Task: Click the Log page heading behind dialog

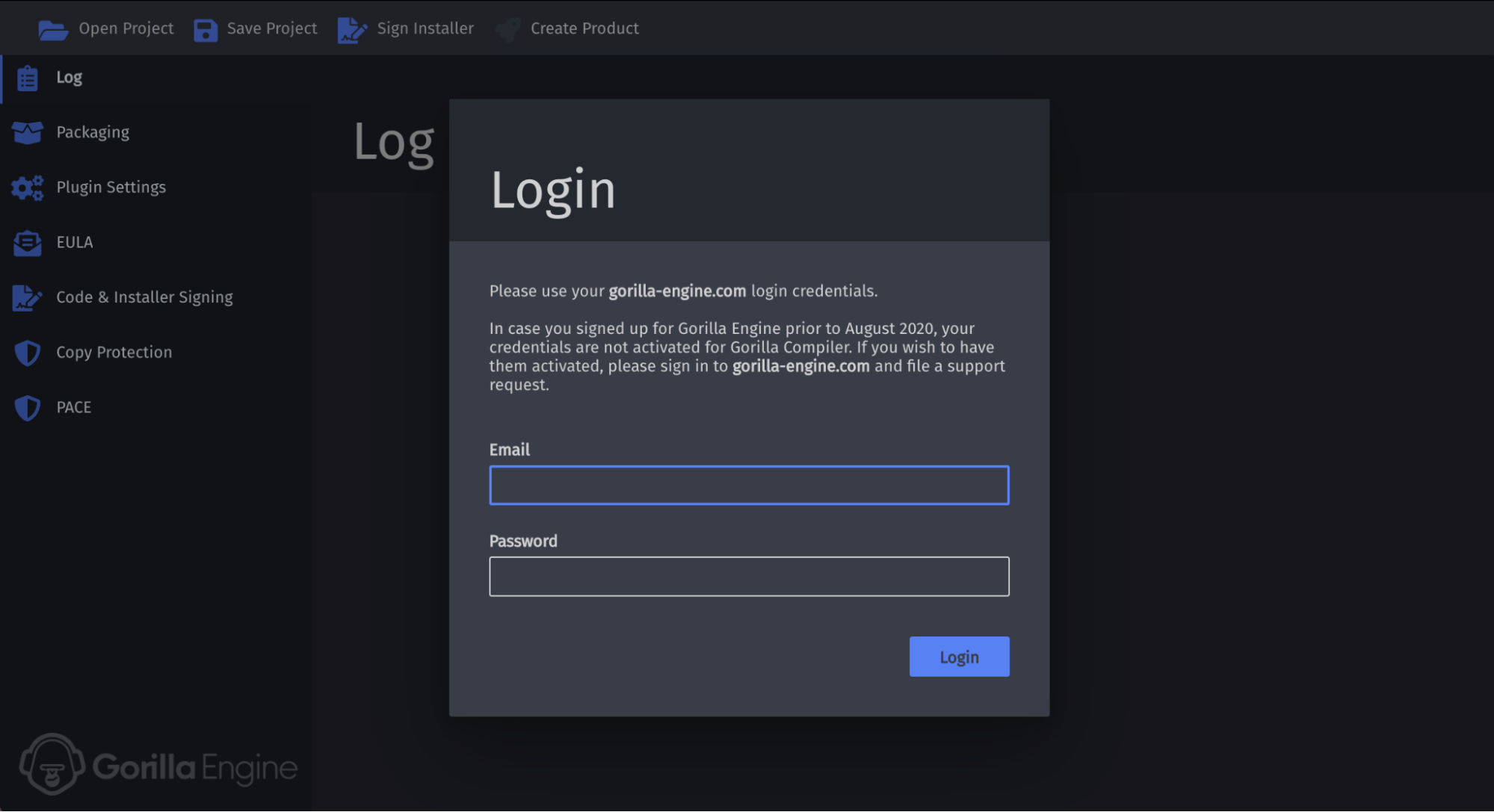Action: [394, 143]
